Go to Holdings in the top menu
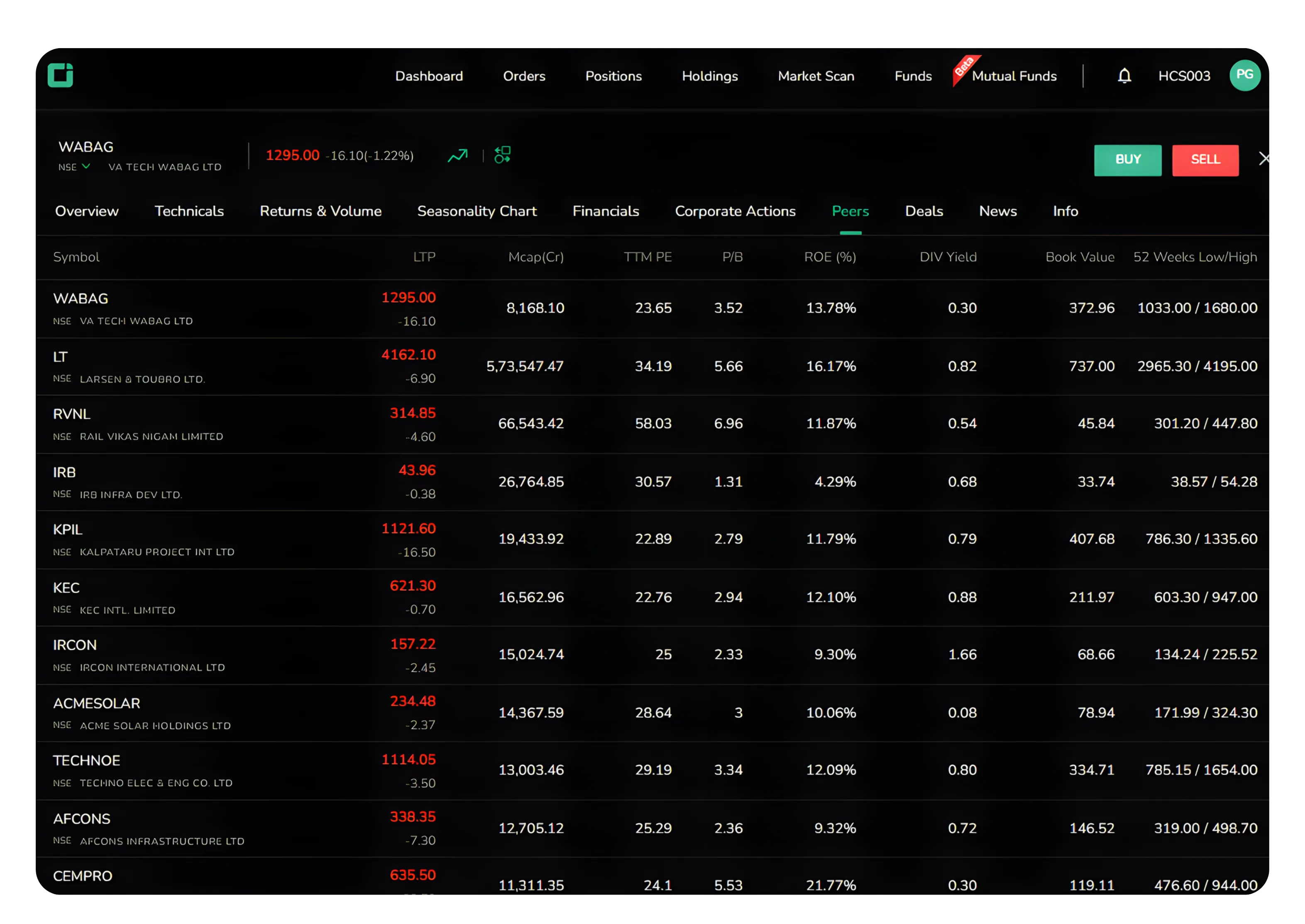The width and height of the screenshot is (1305, 924). (710, 76)
